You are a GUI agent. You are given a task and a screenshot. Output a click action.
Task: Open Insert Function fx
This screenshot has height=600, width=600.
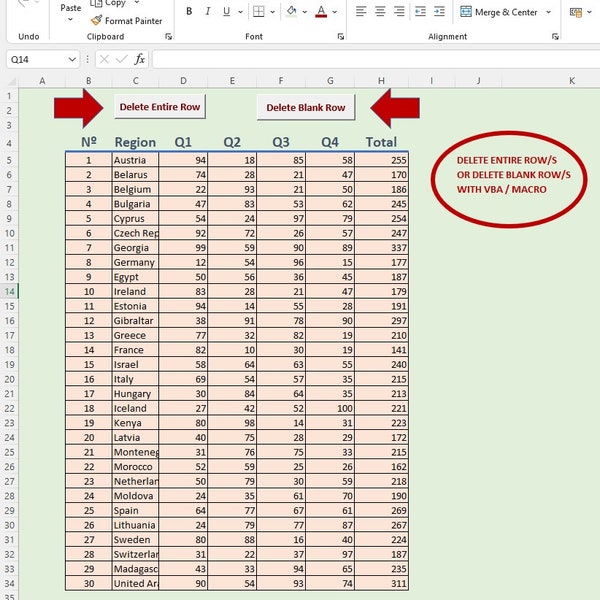click(x=139, y=59)
